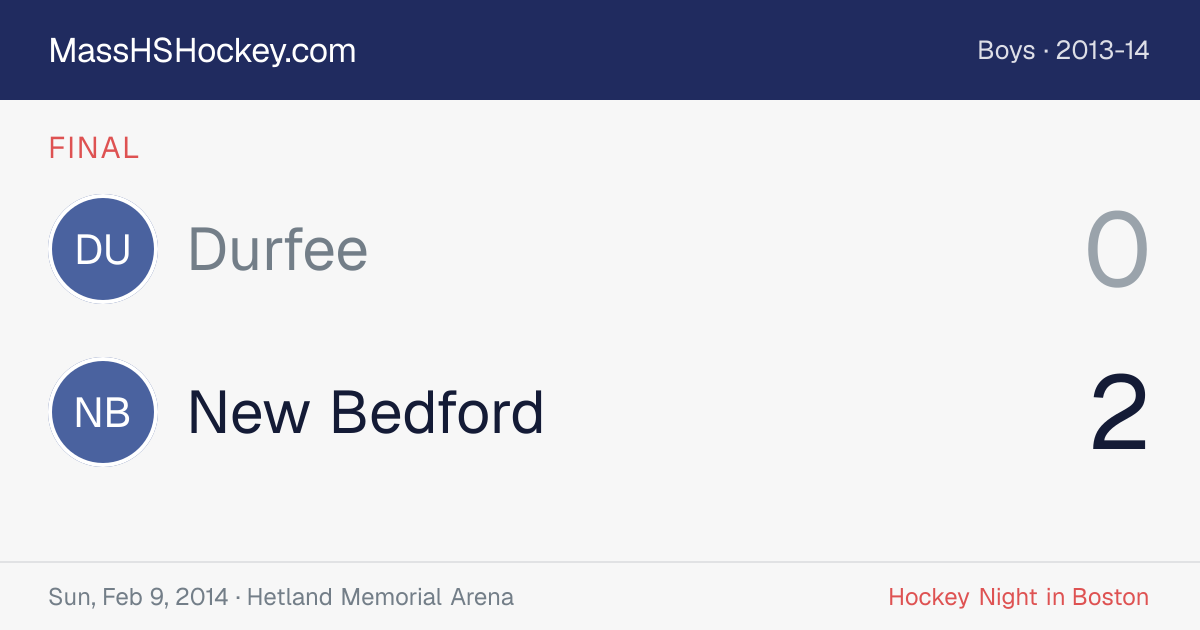
Task: Click the red FINAL status label
Action: [94, 149]
